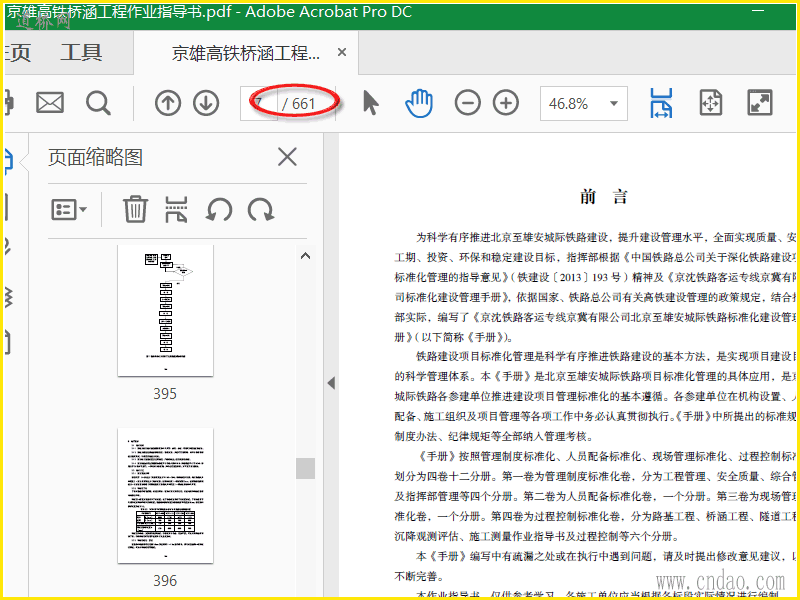Rotate pages counterclockwise
Image resolution: width=800 pixels, height=600 pixels.
(x=219, y=210)
